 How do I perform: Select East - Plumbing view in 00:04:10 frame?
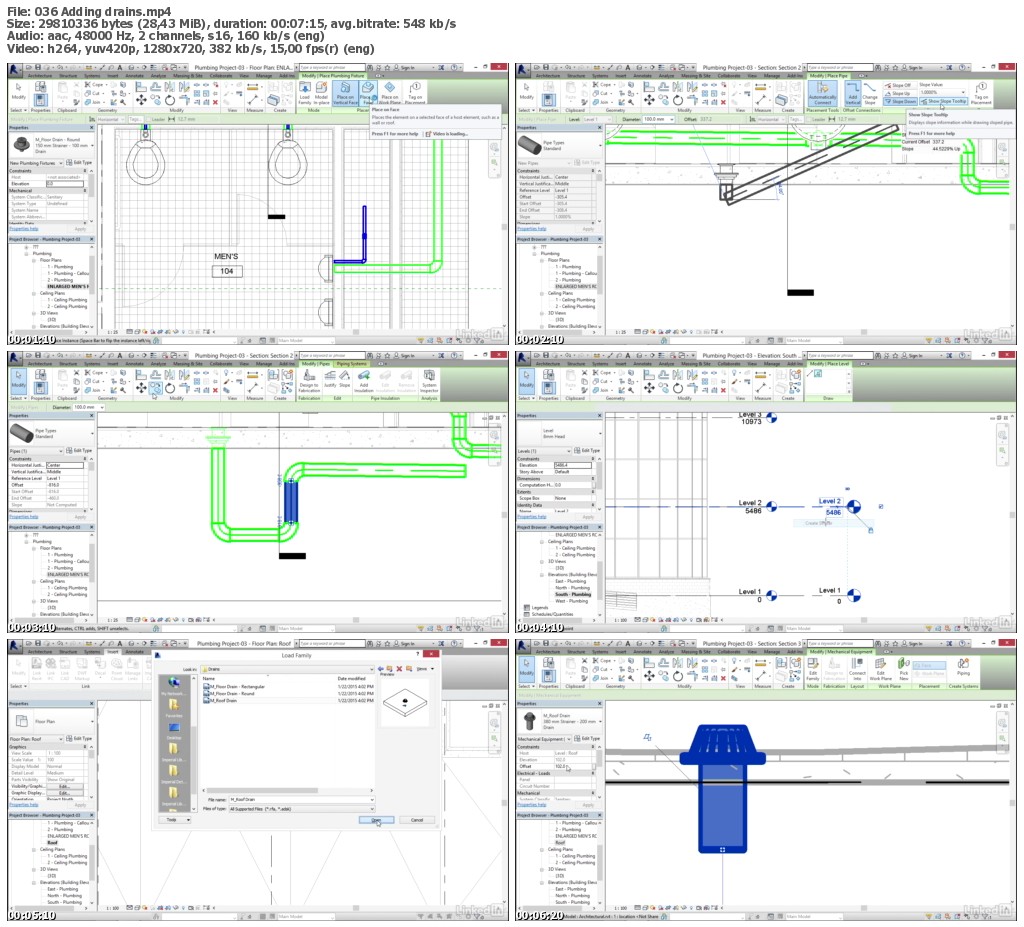pyautogui.click(x=571, y=581)
